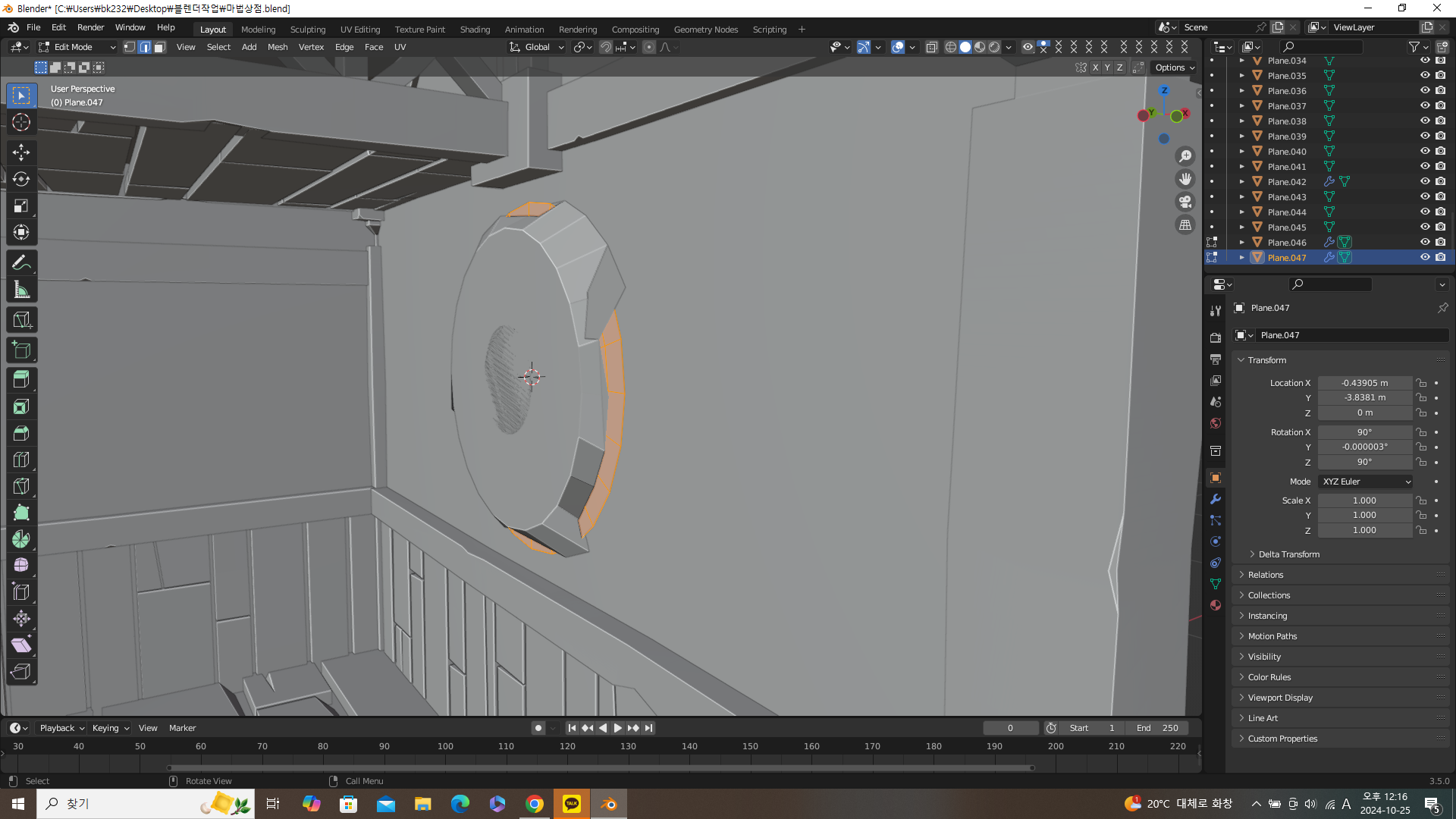Image resolution: width=1456 pixels, height=819 pixels.
Task: Open Global transform orientation dropdown
Action: coord(537,47)
